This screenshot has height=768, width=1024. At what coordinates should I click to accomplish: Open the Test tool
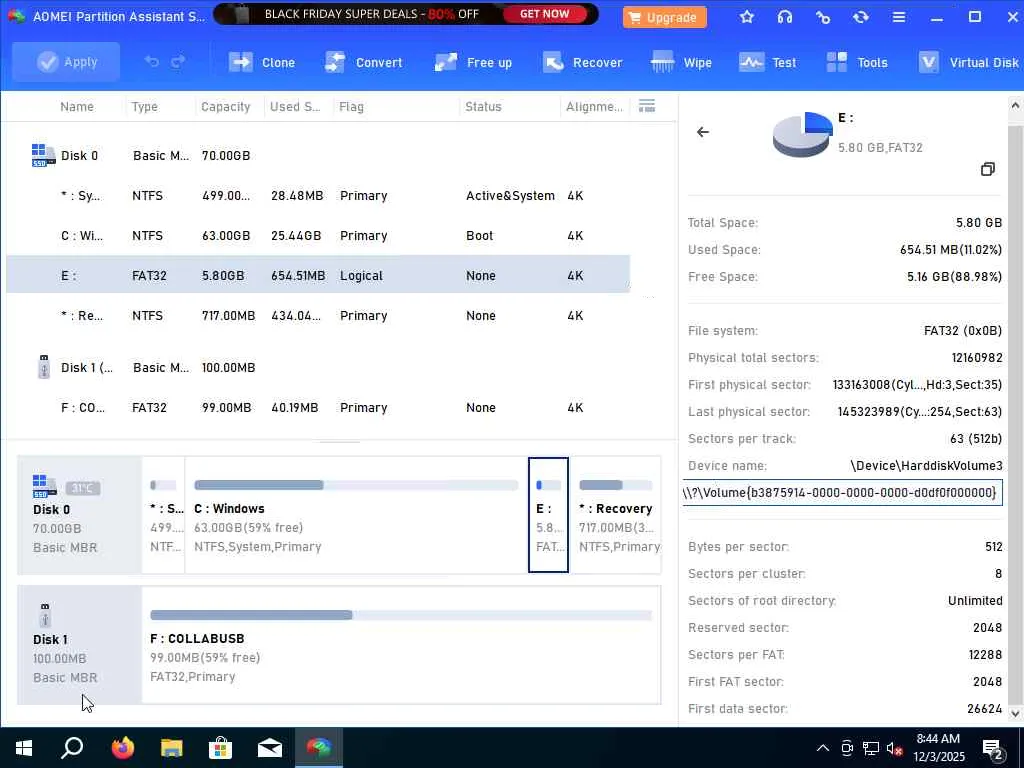(x=767, y=63)
